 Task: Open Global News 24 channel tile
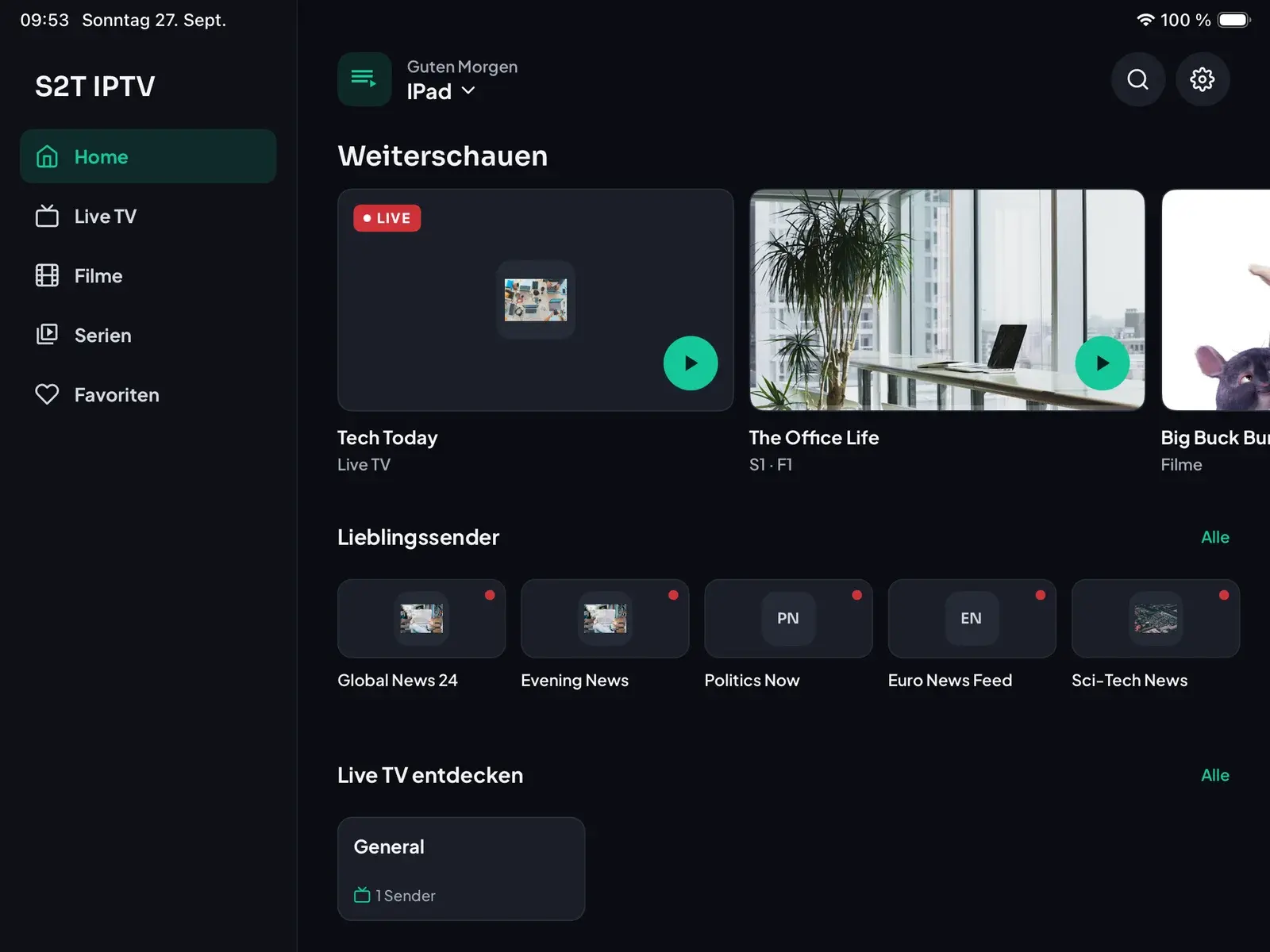pos(421,618)
